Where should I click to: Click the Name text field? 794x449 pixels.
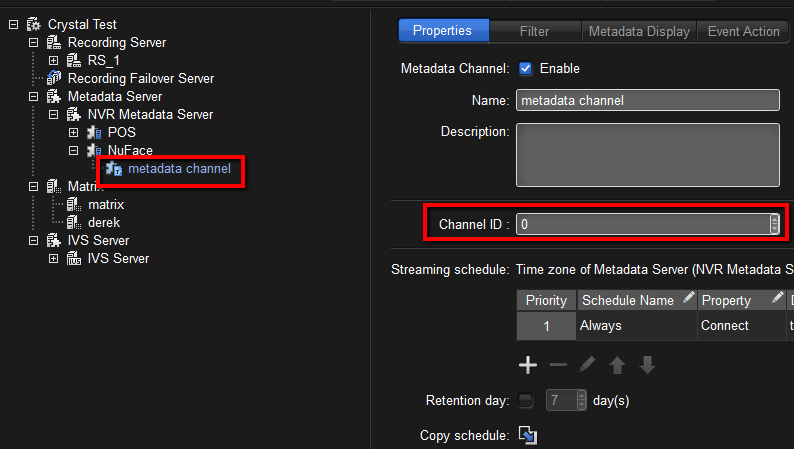(x=647, y=100)
